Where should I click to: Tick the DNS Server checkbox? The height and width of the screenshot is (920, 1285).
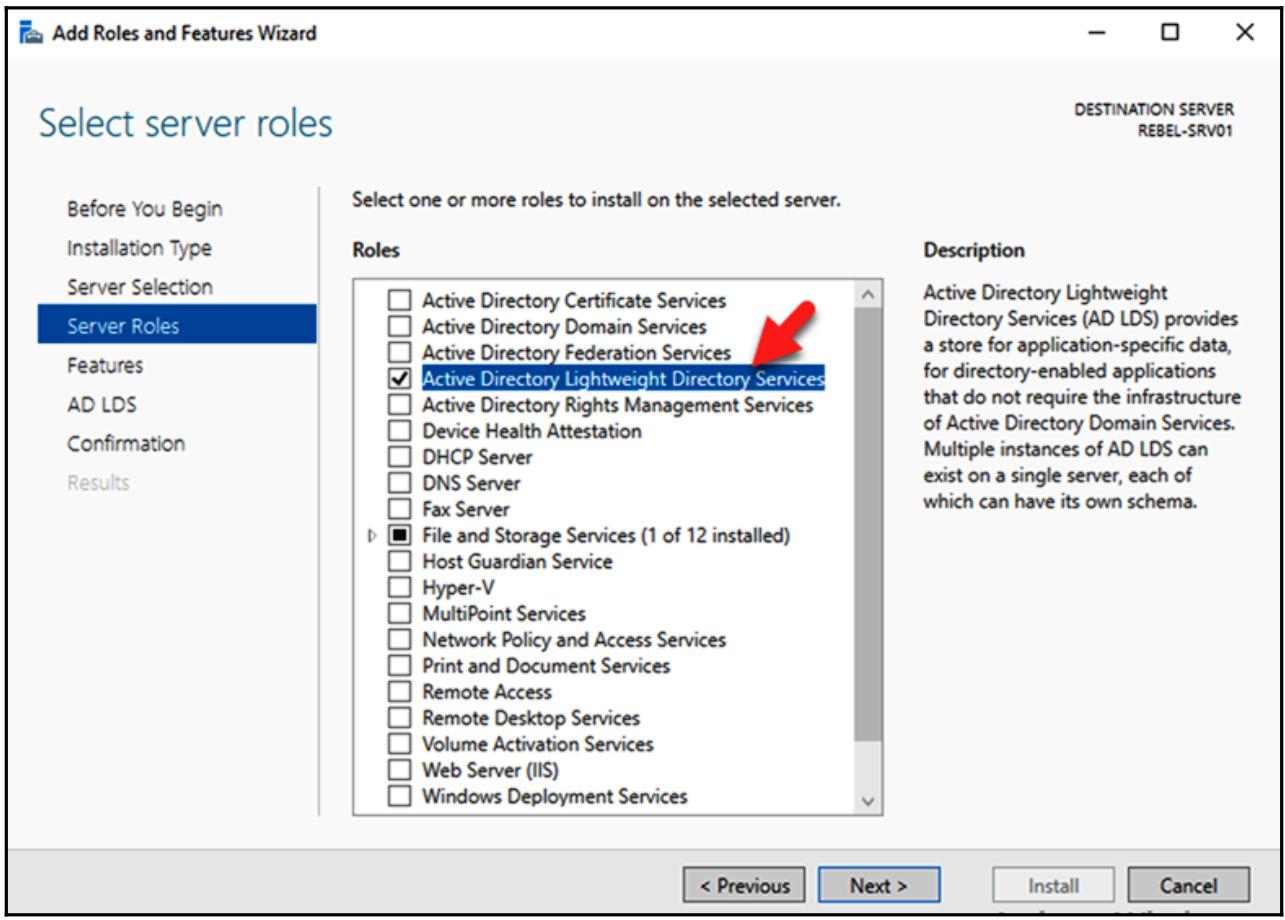(400, 483)
